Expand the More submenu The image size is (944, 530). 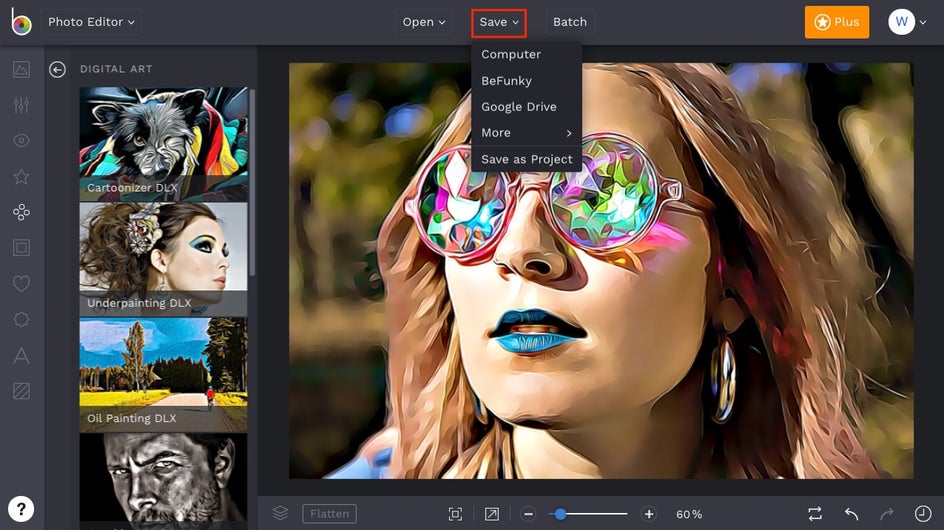526,133
